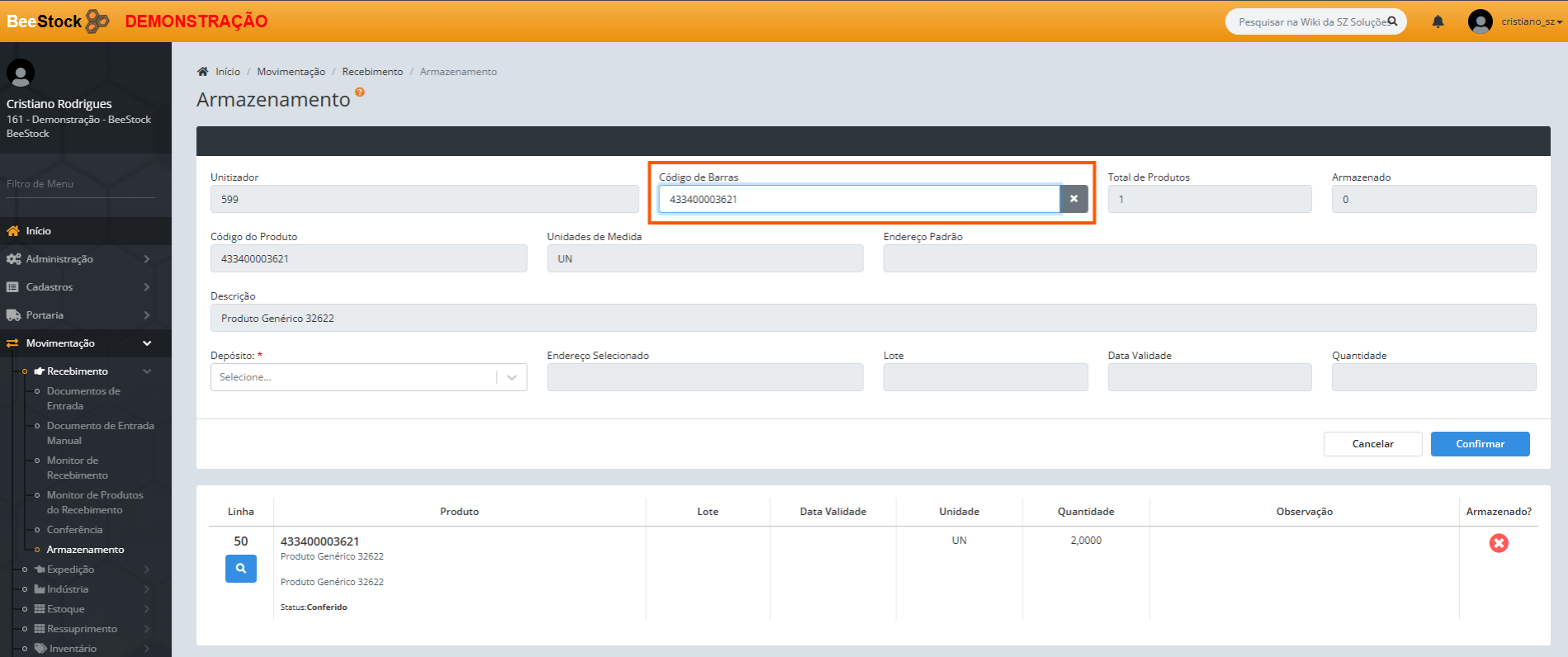Click the blue magnifier button in line 50

pyautogui.click(x=241, y=569)
